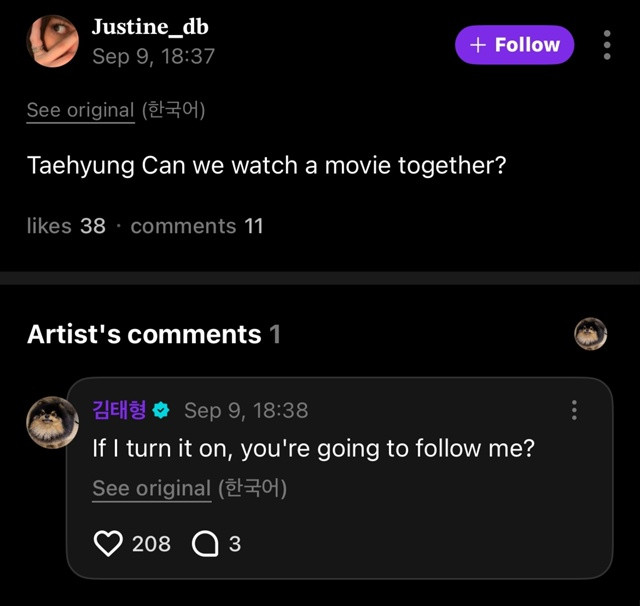This screenshot has width=640, height=606.
Task: Select the post text about watching a movie
Action: 266,165
